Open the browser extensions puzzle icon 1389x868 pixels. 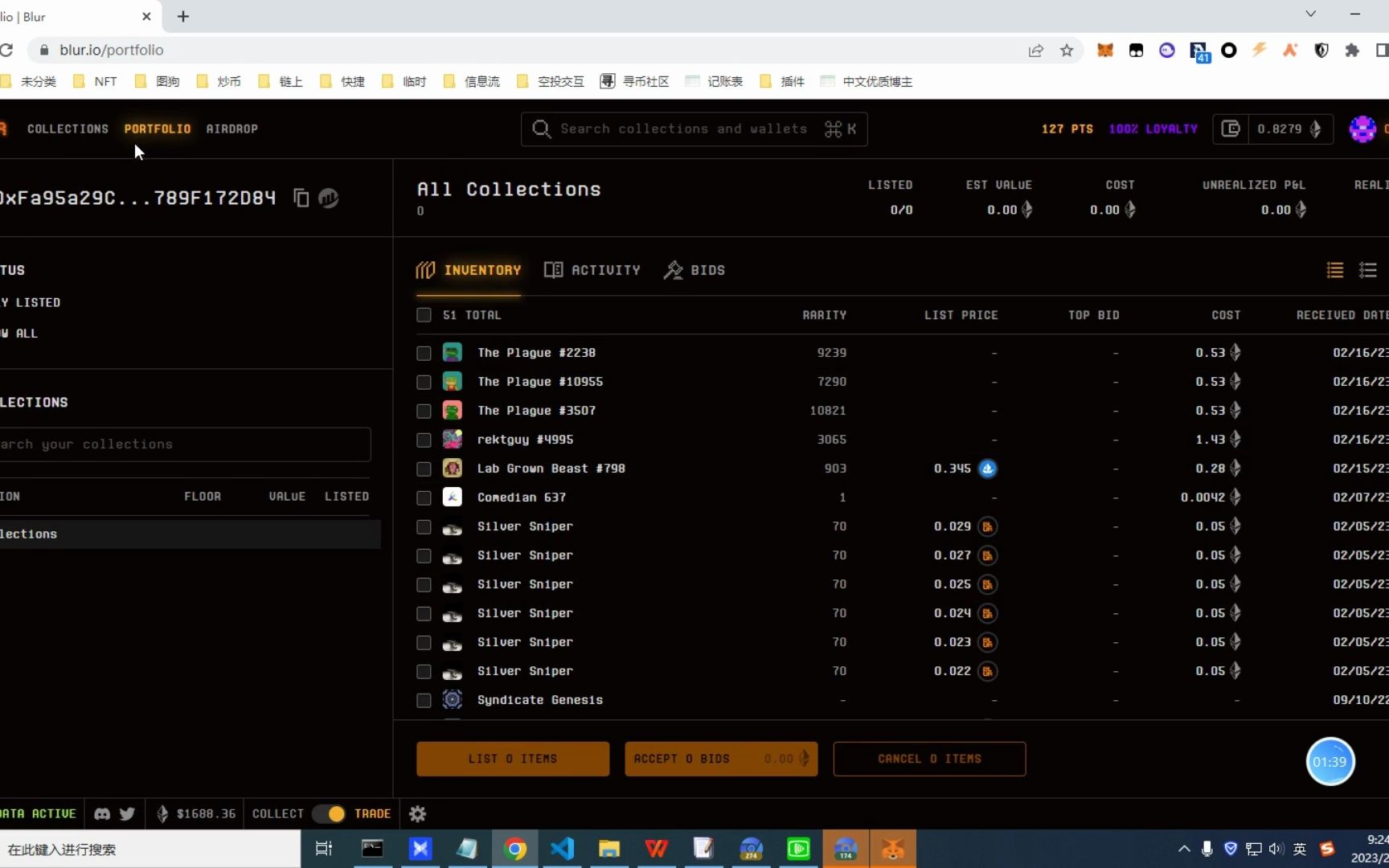1352,50
